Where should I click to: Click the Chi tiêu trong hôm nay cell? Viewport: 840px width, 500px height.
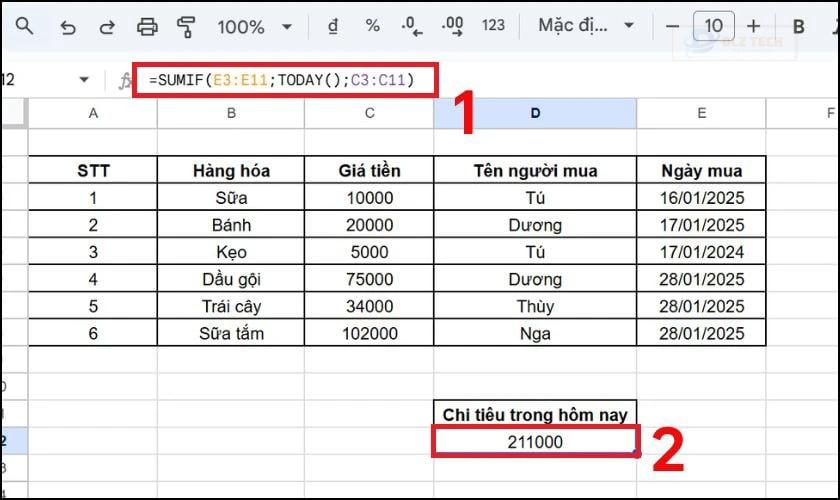tap(535, 414)
